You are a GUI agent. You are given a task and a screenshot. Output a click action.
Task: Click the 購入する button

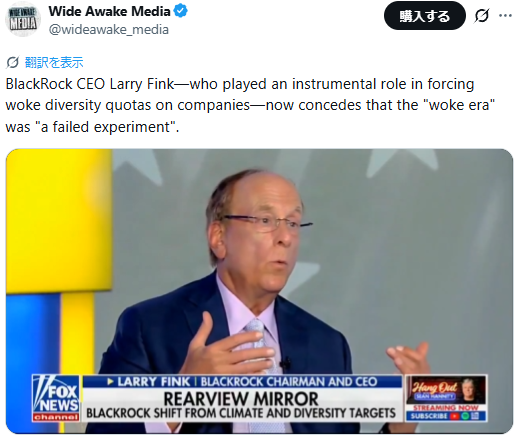[x=424, y=16]
